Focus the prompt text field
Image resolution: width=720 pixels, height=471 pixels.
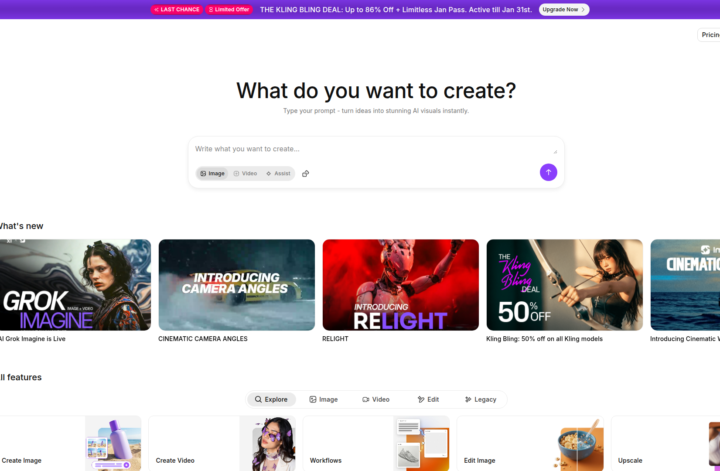(x=376, y=149)
